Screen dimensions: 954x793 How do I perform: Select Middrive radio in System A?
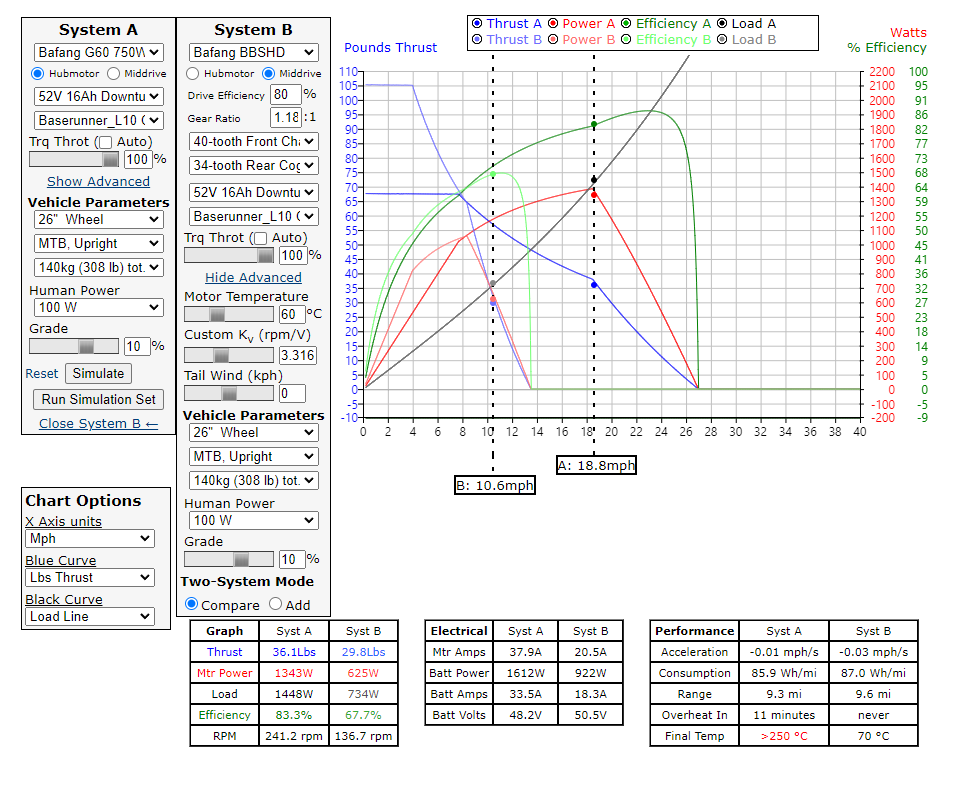(x=113, y=74)
